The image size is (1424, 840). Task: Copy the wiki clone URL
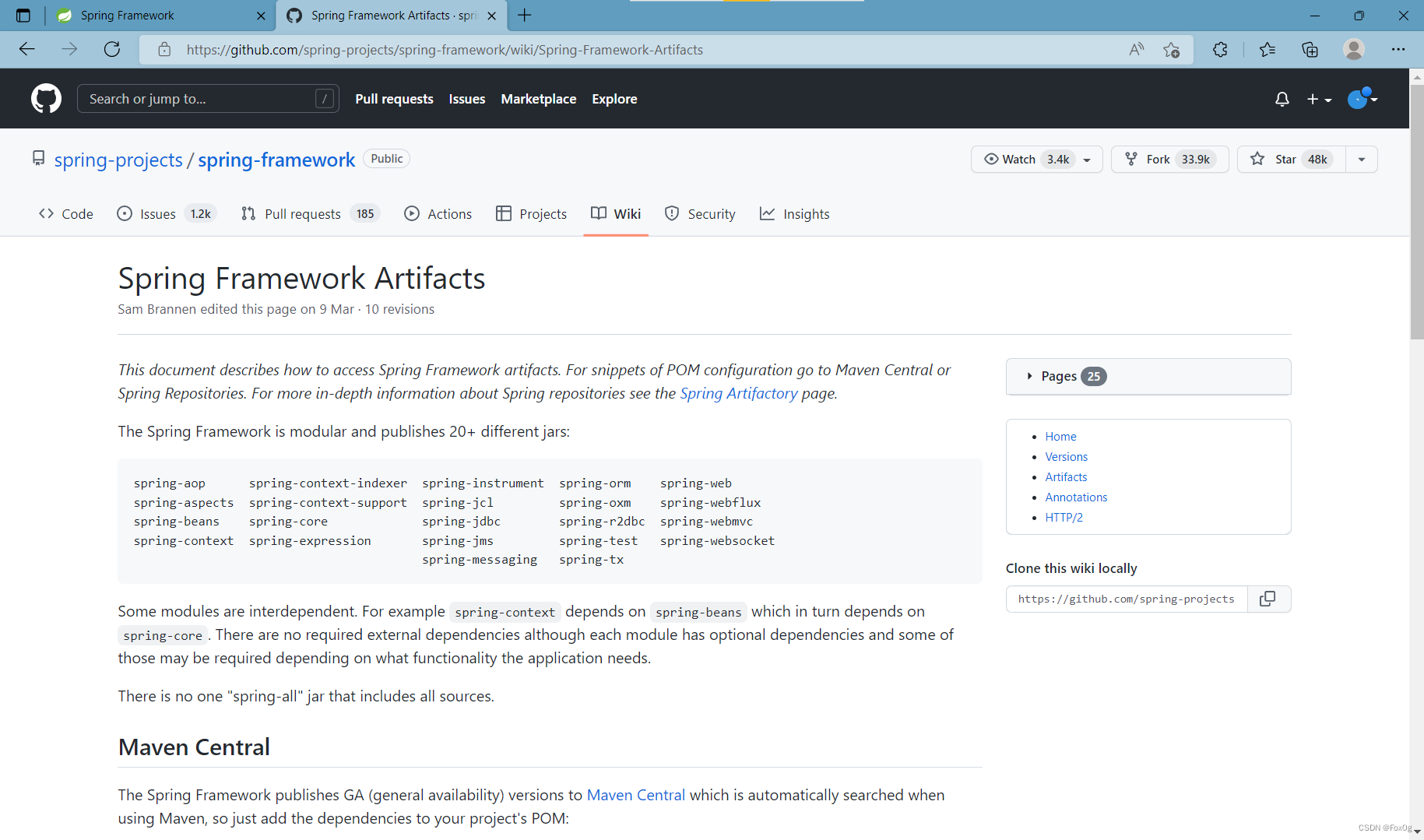point(1268,599)
